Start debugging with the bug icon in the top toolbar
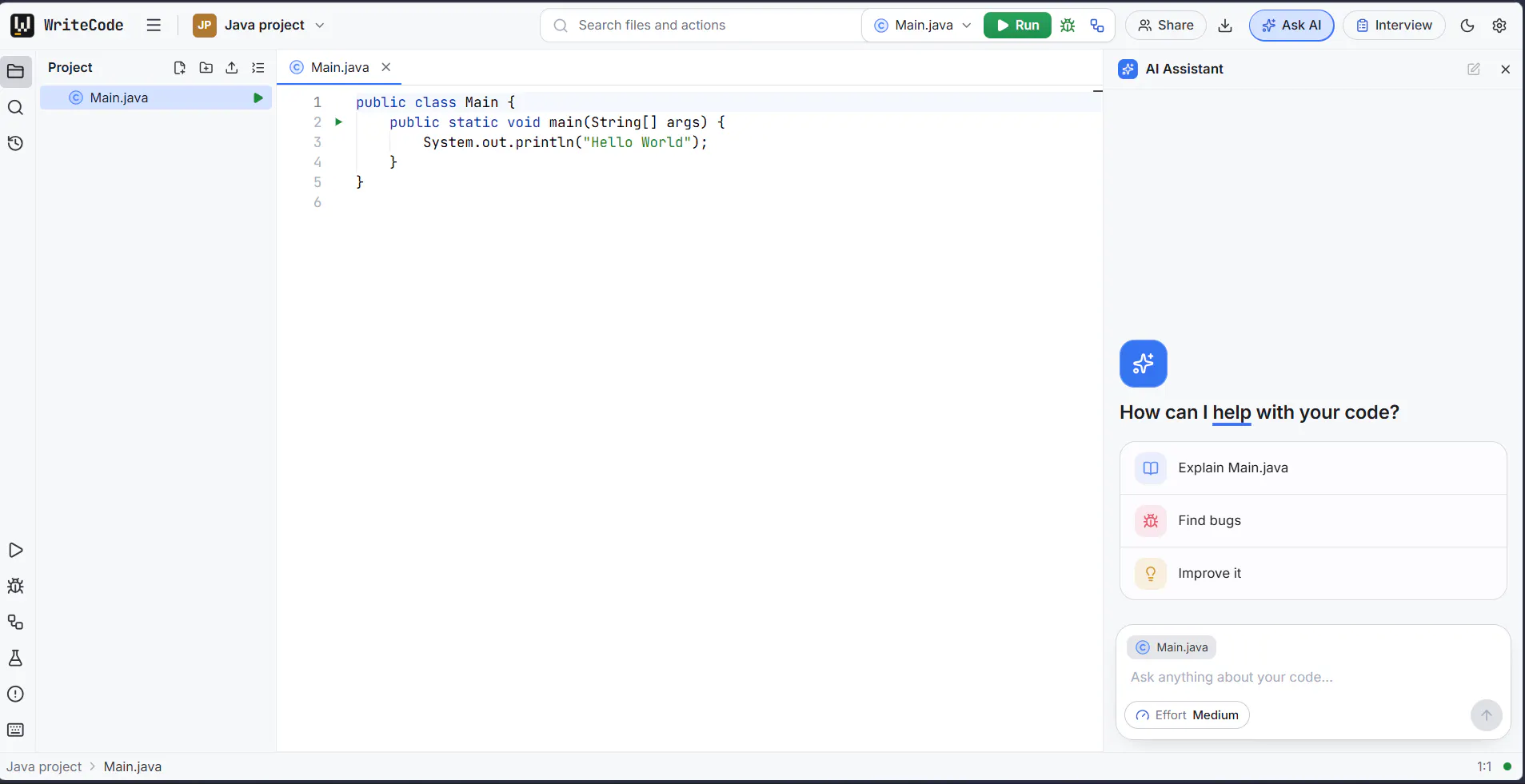Viewport: 1525px width, 784px height. pos(1068,26)
